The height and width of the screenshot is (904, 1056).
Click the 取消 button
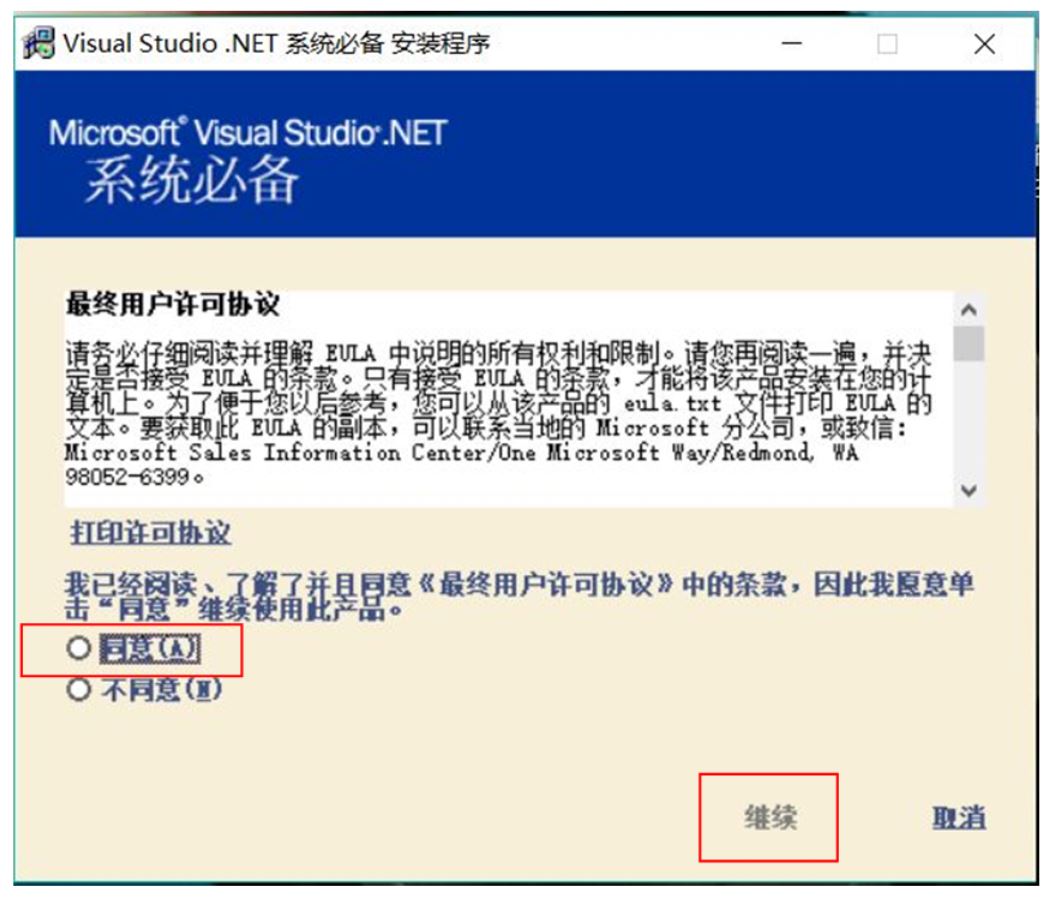959,818
